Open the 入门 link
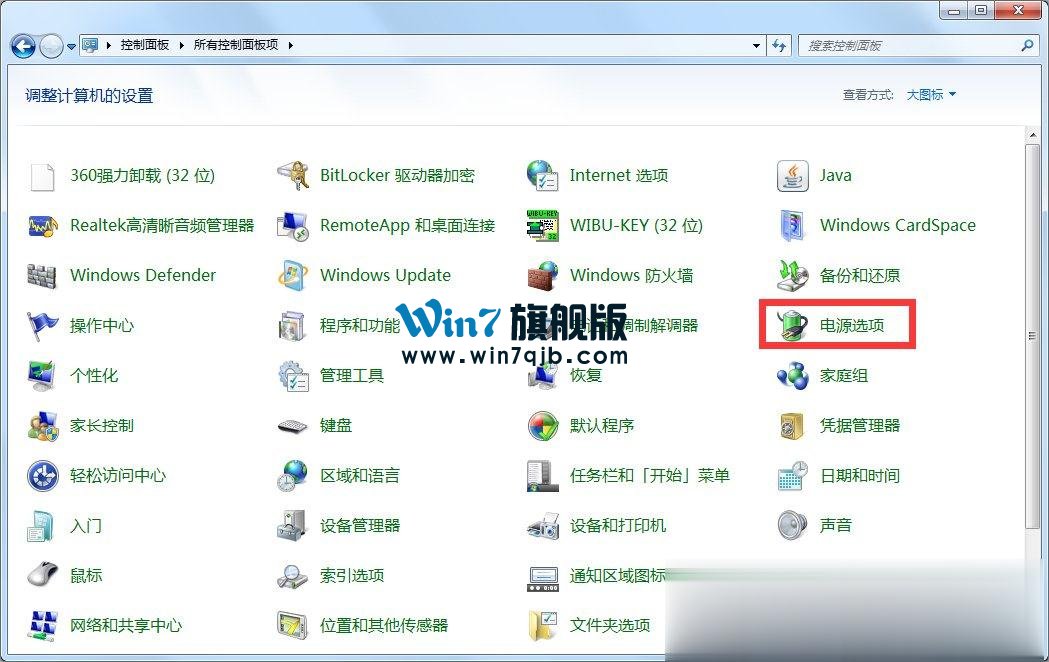 click(86, 526)
